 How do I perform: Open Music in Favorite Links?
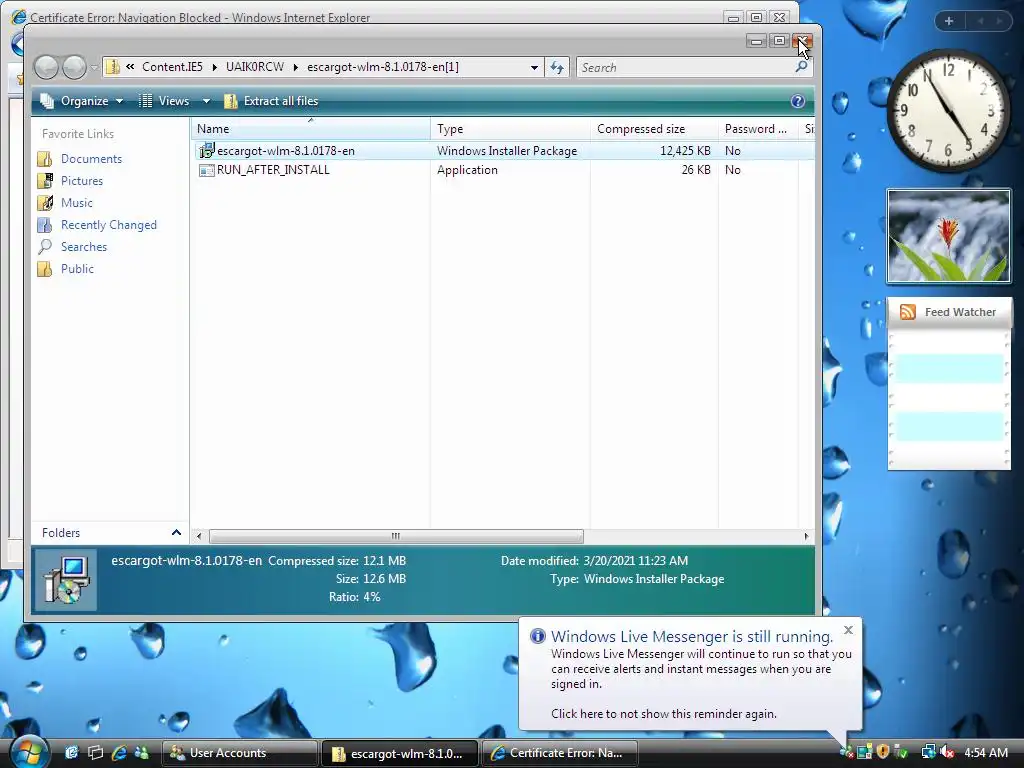coord(76,203)
